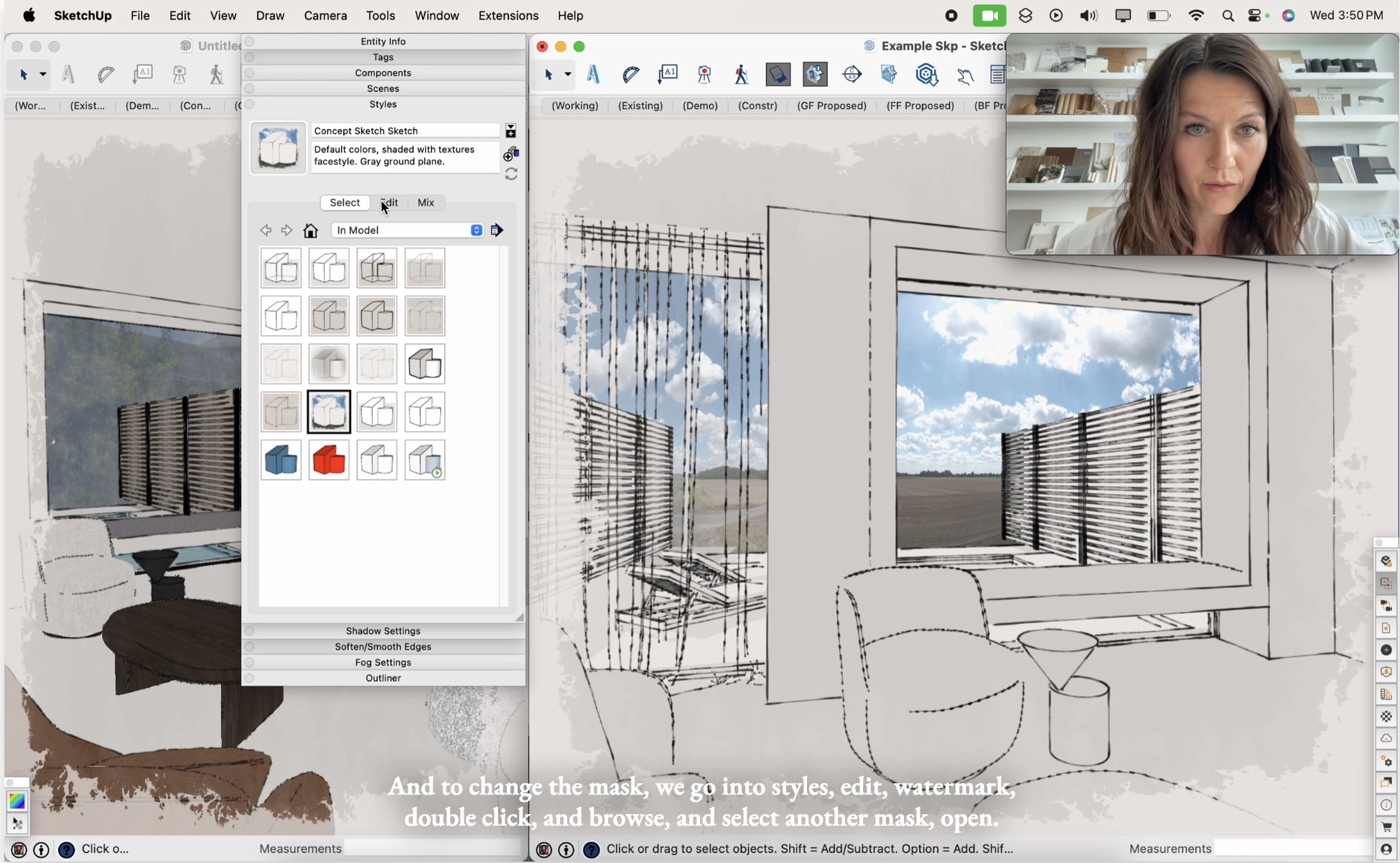Click the home button in the Styles browser
Image resolution: width=1400 pixels, height=863 pixels.
[x=311, y=230]
